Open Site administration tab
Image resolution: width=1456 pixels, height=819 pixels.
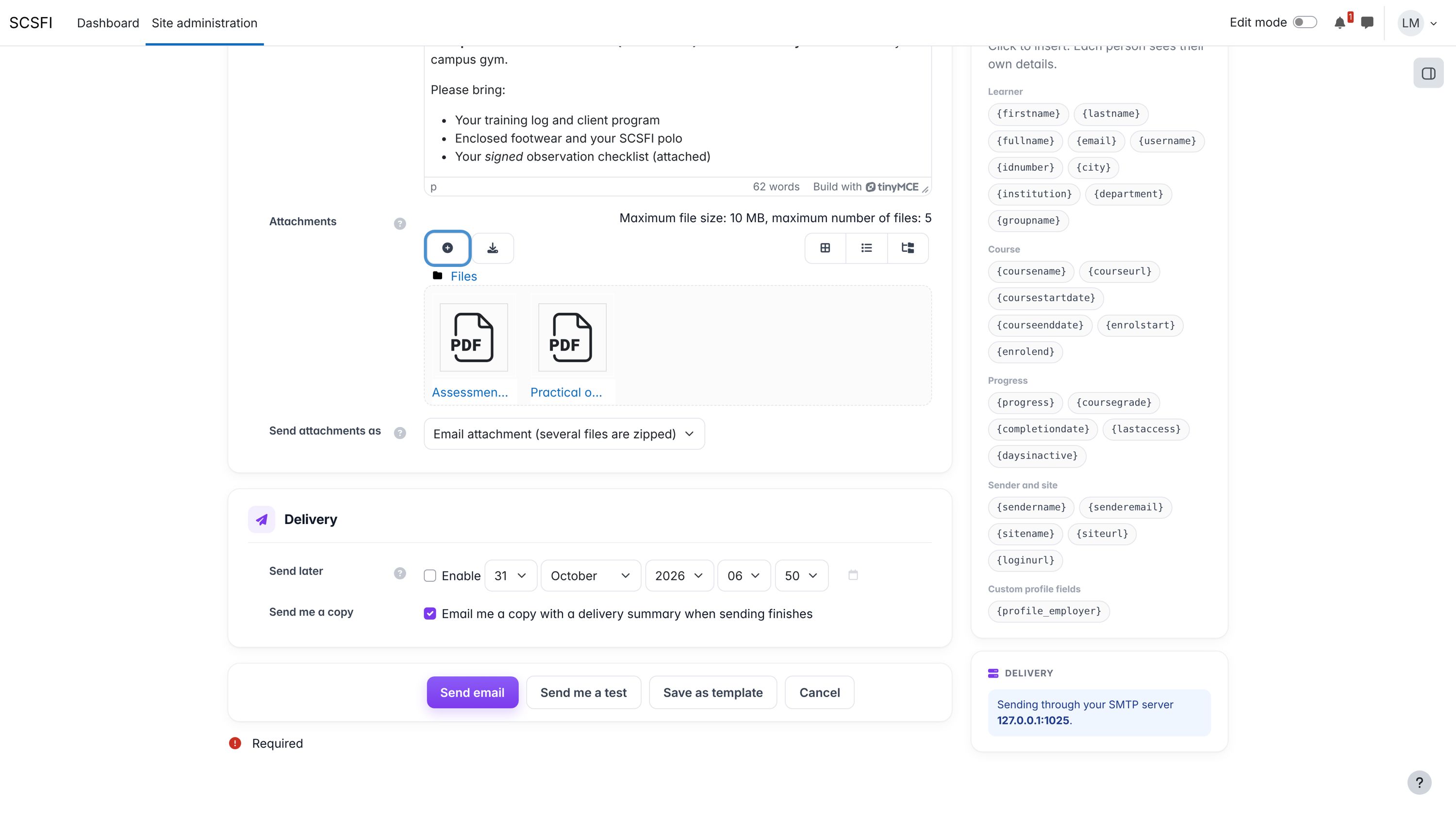point(204,23)
